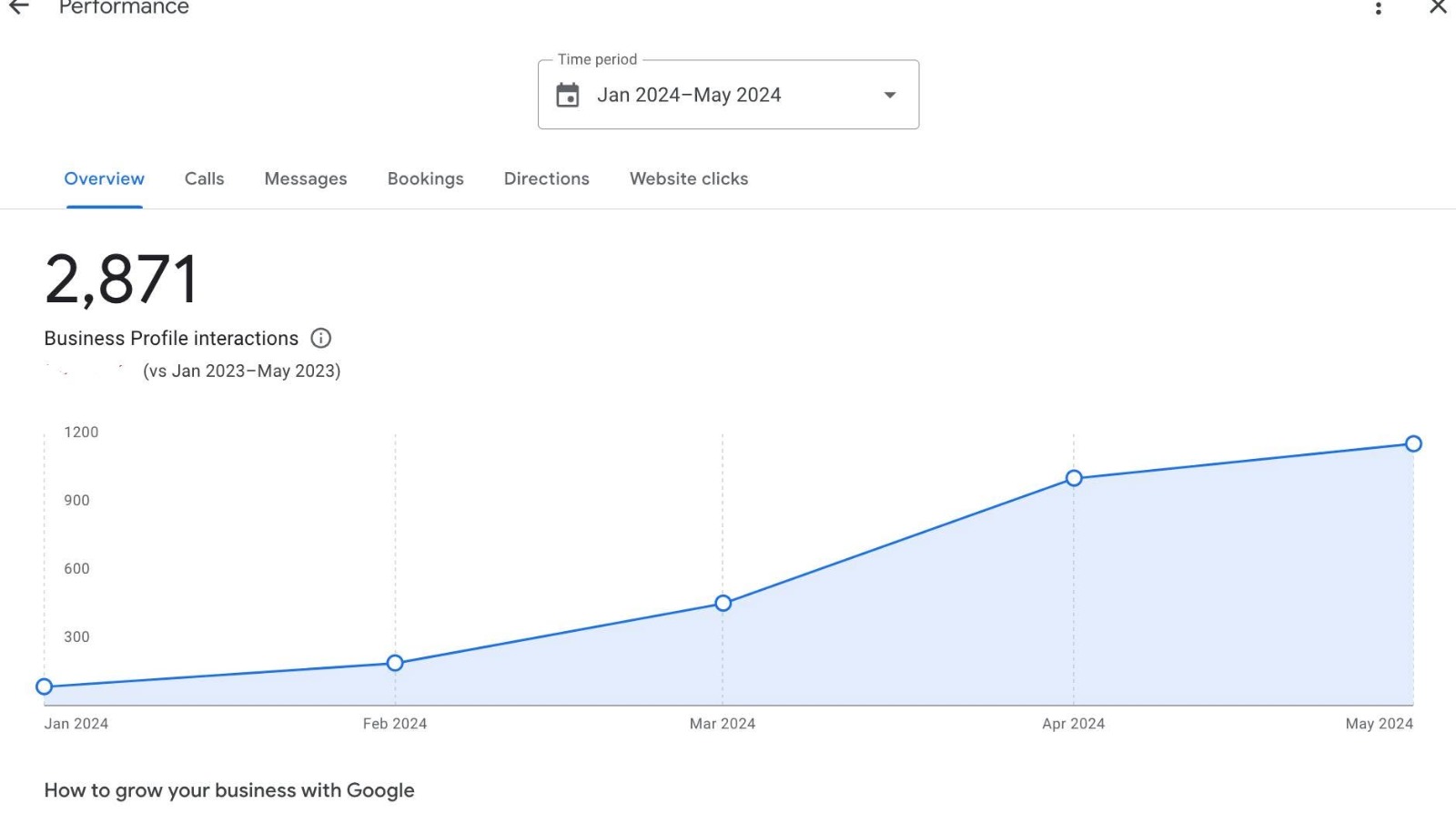Select the Jan 2024–May 2024 time period field
This screenshot has width=1456, height=814.
[728, 95]
